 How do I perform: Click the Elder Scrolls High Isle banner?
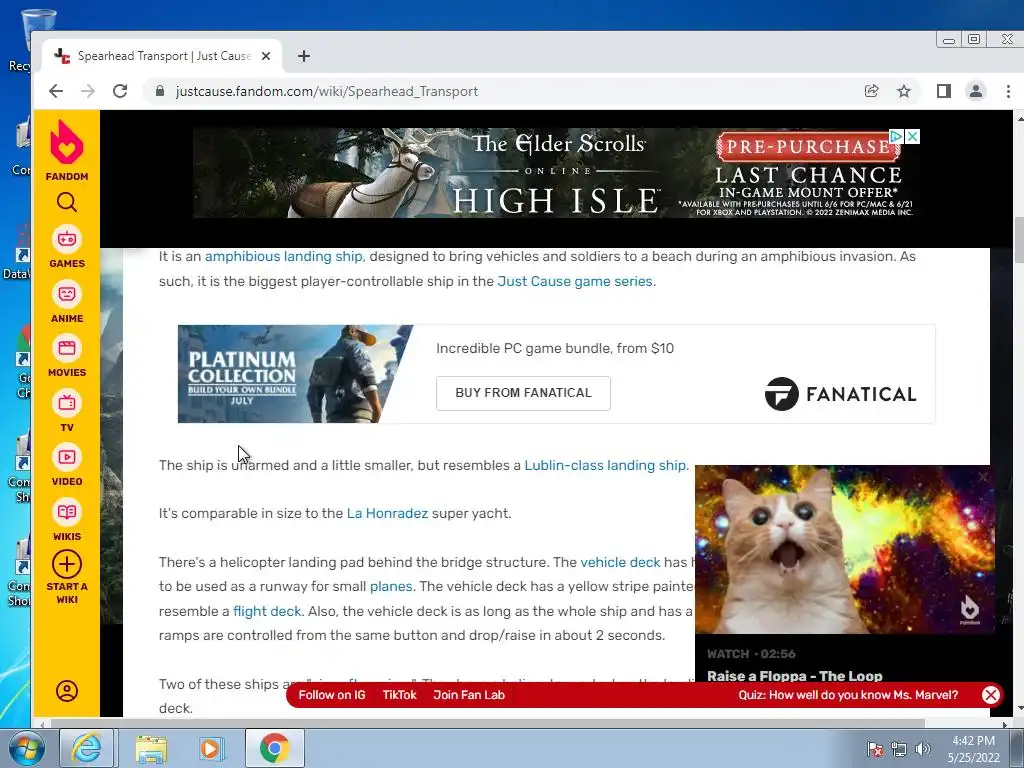pyautogui.click(x=556, y=173)
